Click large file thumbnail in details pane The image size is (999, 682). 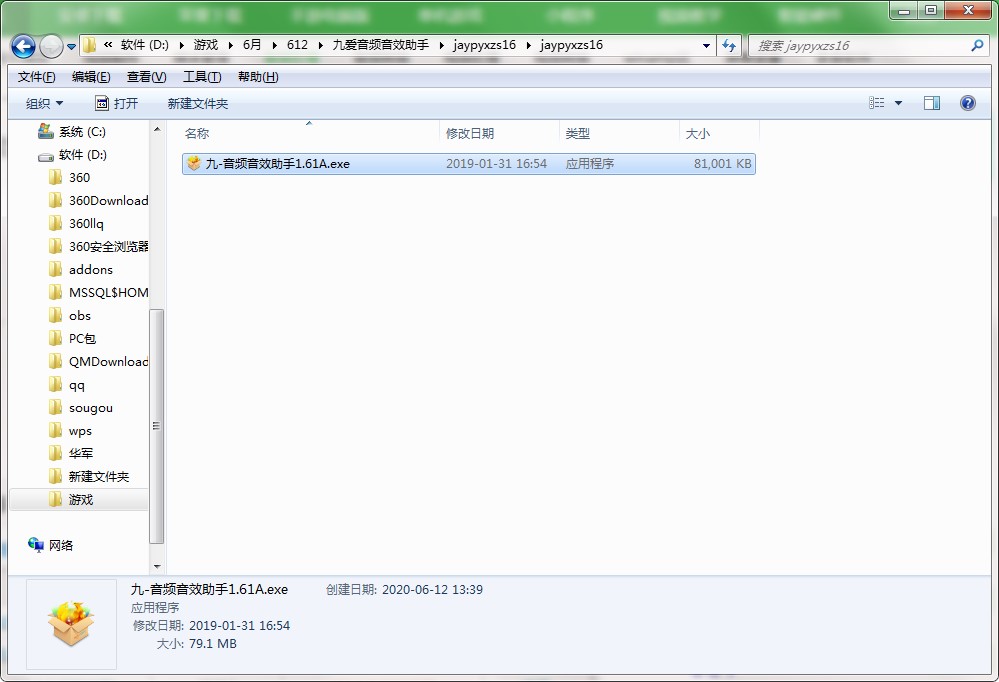[x=71, y=623]
